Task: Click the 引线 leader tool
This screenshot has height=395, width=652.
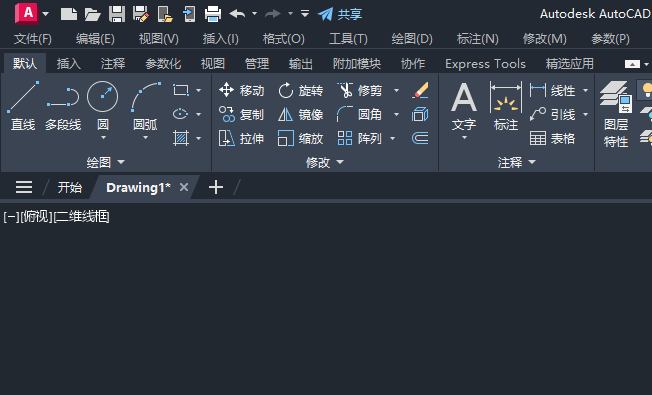Action: [x=552, y=114]
